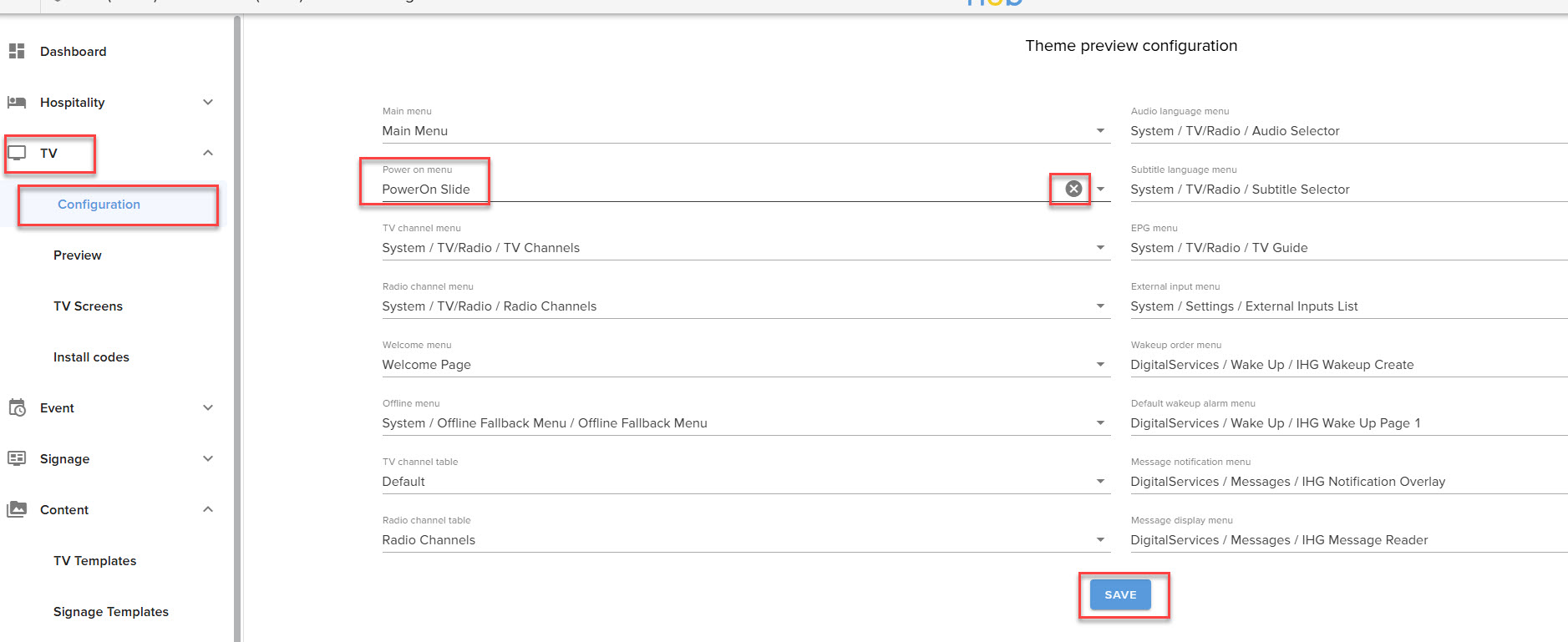
Task: Clear the Power on menu selection
Action: tap(1073, 189)
